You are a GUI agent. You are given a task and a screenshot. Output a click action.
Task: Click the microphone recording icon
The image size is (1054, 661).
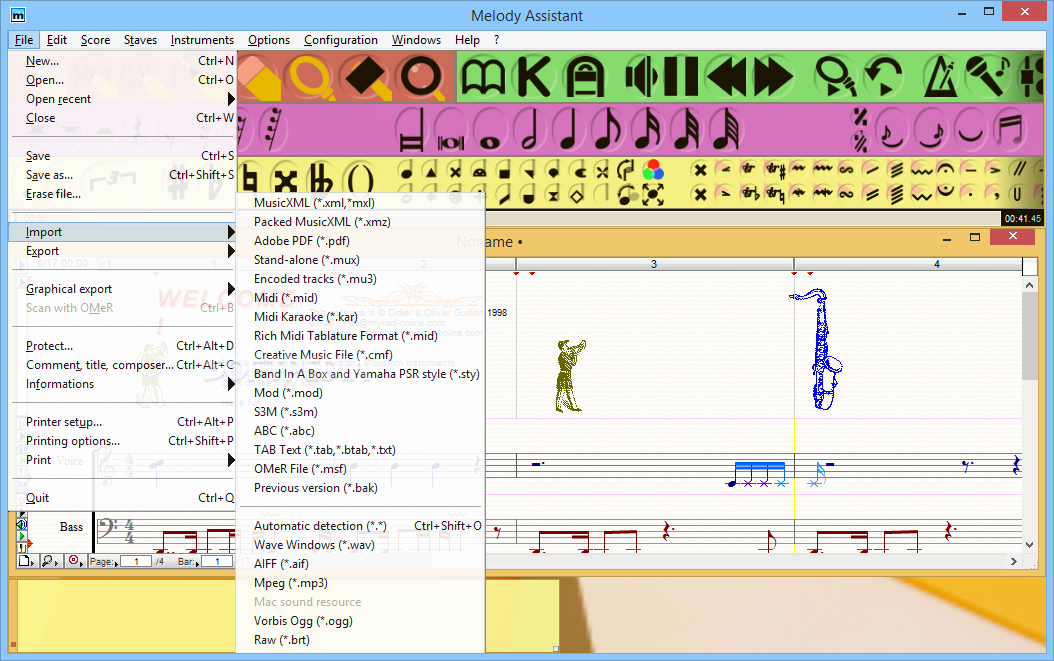pos(987,76)
